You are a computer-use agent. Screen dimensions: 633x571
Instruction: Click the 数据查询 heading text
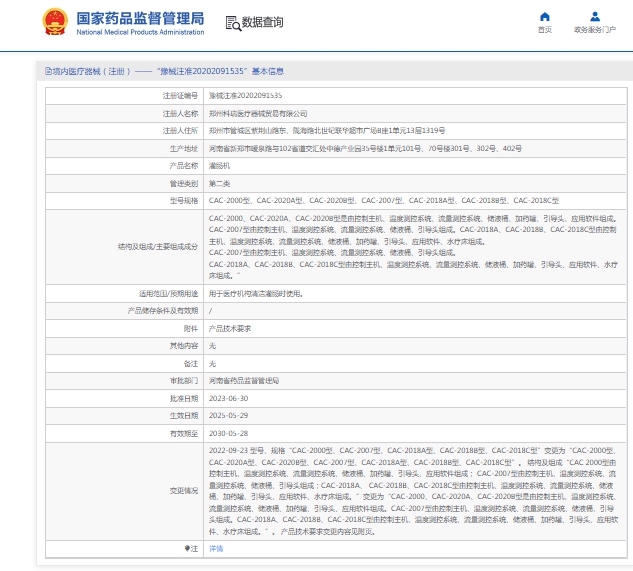[263, 23]
